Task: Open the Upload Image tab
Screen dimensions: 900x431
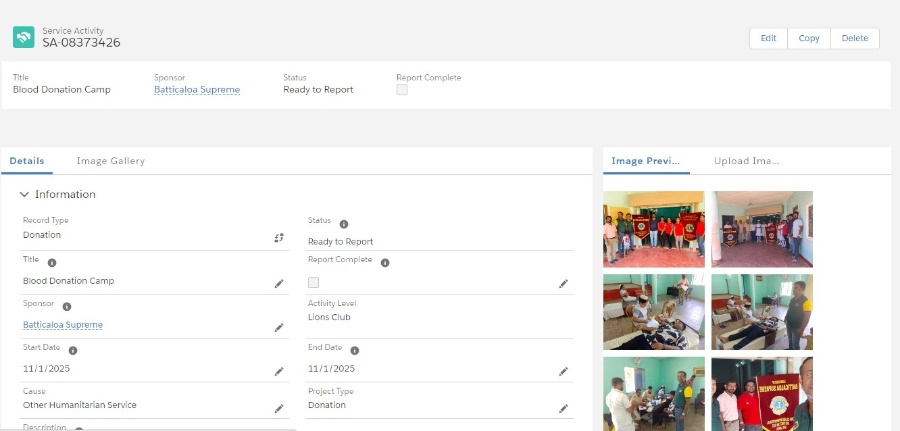Action: coord(746,161)
